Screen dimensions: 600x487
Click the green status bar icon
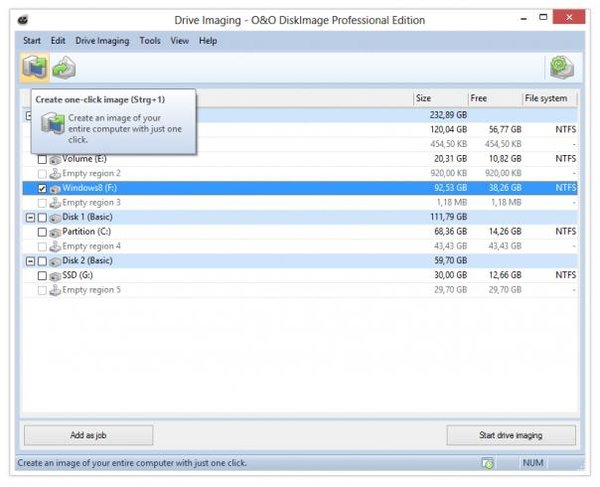(487, 463)
